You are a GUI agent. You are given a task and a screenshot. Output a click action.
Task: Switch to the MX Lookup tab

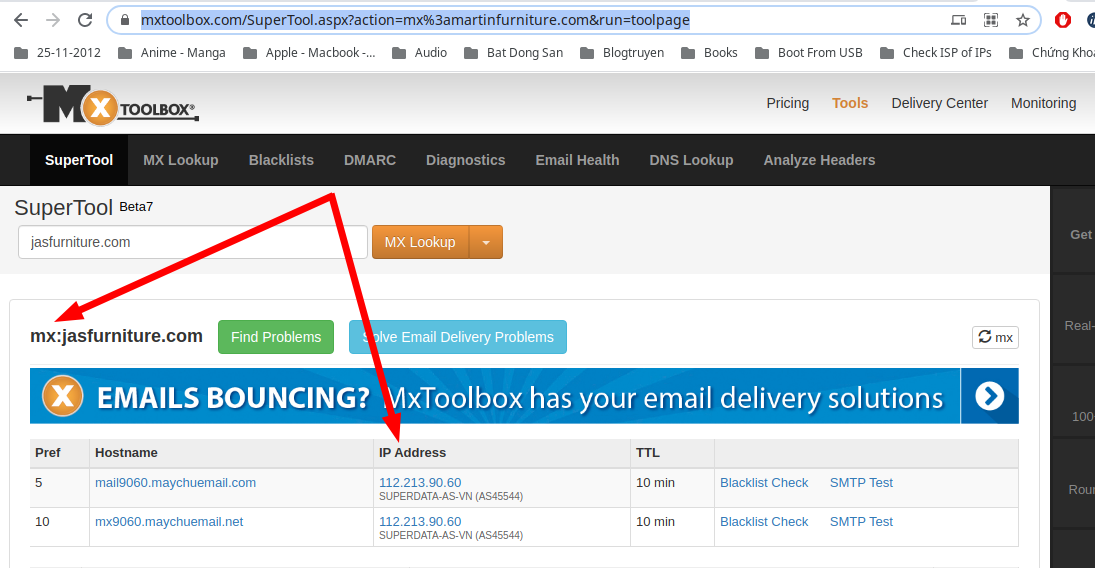pyautogui.click(x=181, y=160)
